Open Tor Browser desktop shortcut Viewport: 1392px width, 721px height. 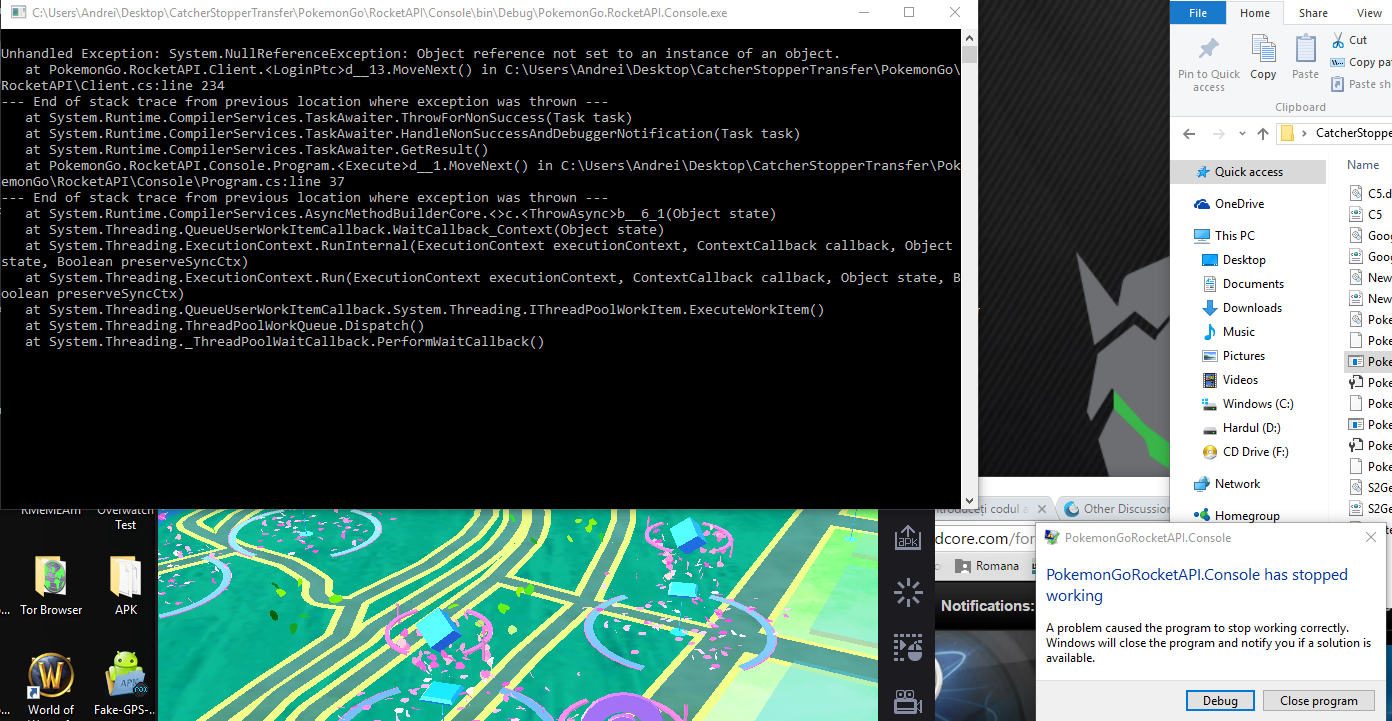pyautogui.click(x=51, y=586)
